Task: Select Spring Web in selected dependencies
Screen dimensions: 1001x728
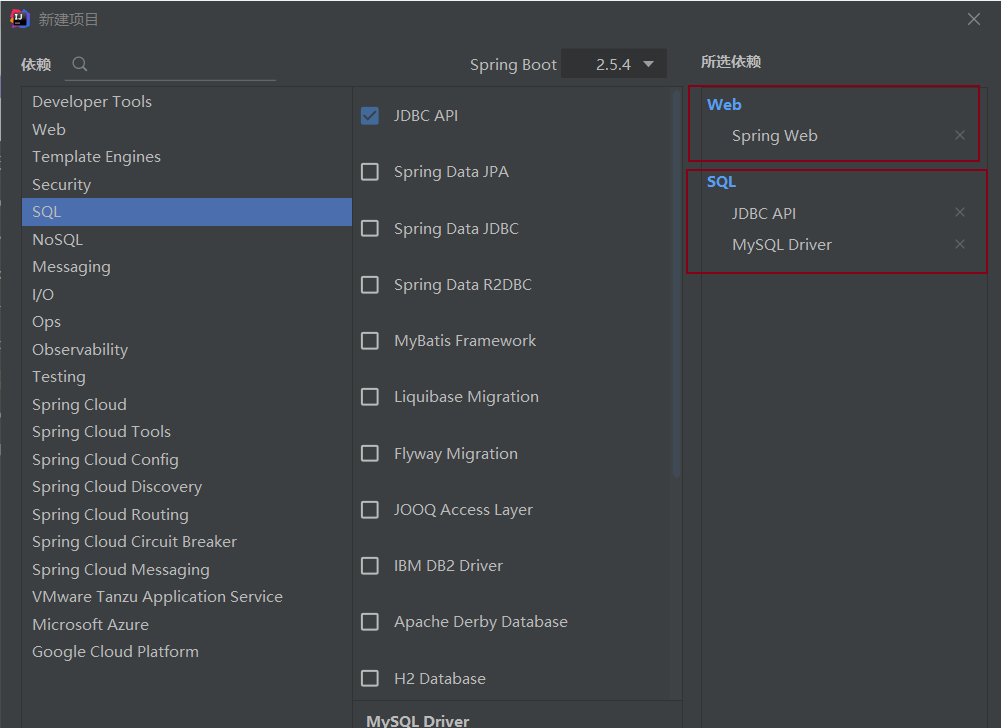Action: pos(774,135)
